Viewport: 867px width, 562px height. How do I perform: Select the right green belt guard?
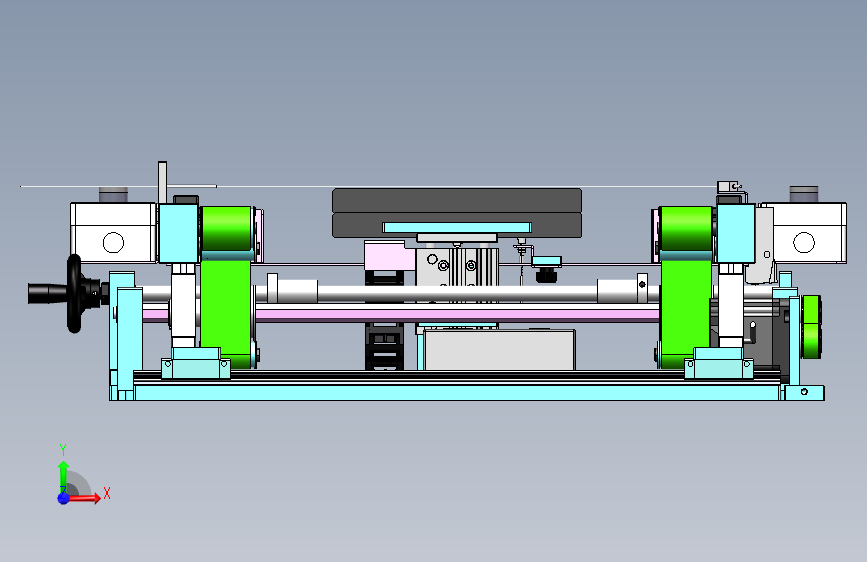(x=686, y=287)
